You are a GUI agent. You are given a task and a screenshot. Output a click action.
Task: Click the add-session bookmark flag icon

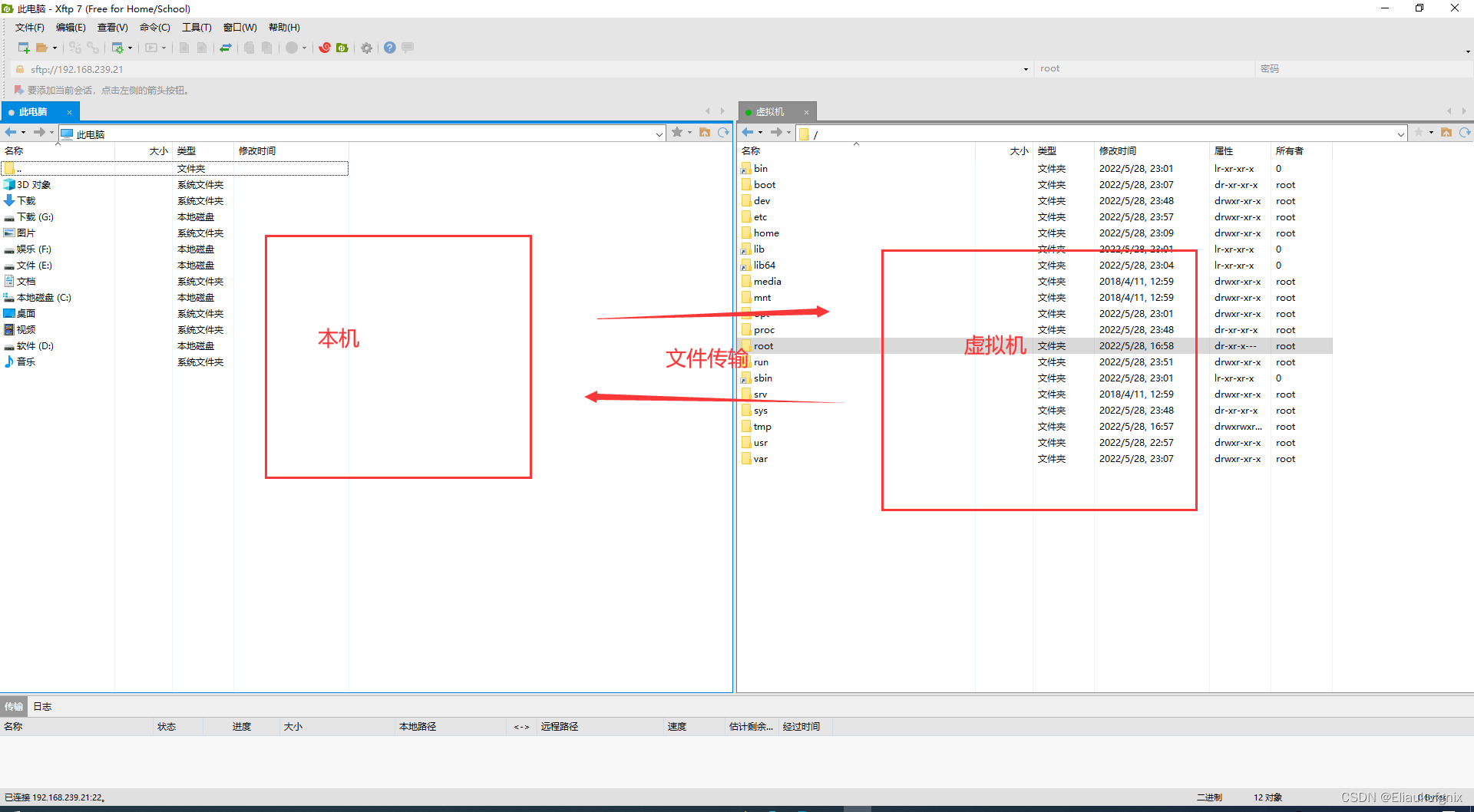point(19,90)
